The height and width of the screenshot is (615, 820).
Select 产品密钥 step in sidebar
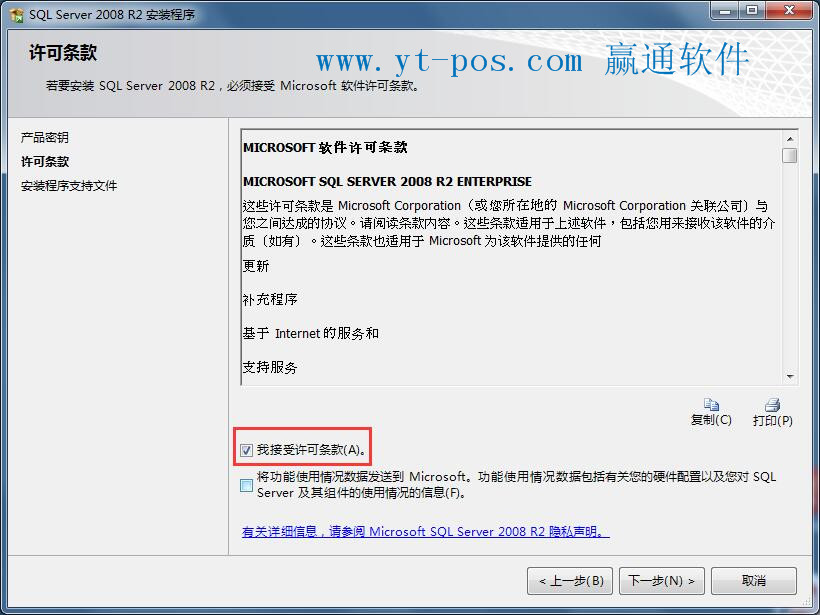[x=45, y=138]
